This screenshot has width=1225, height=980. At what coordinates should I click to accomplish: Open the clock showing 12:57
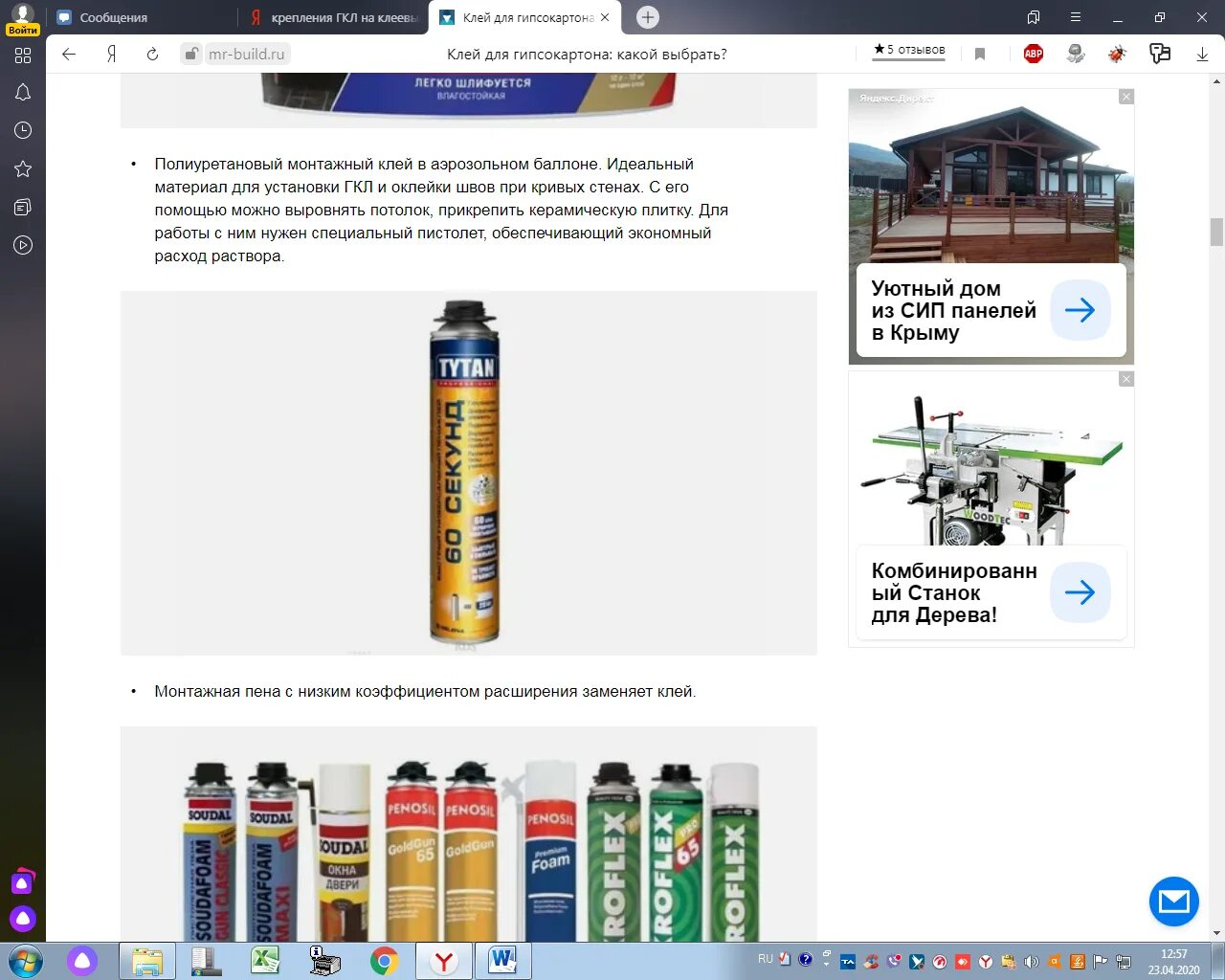point(1173,962)
